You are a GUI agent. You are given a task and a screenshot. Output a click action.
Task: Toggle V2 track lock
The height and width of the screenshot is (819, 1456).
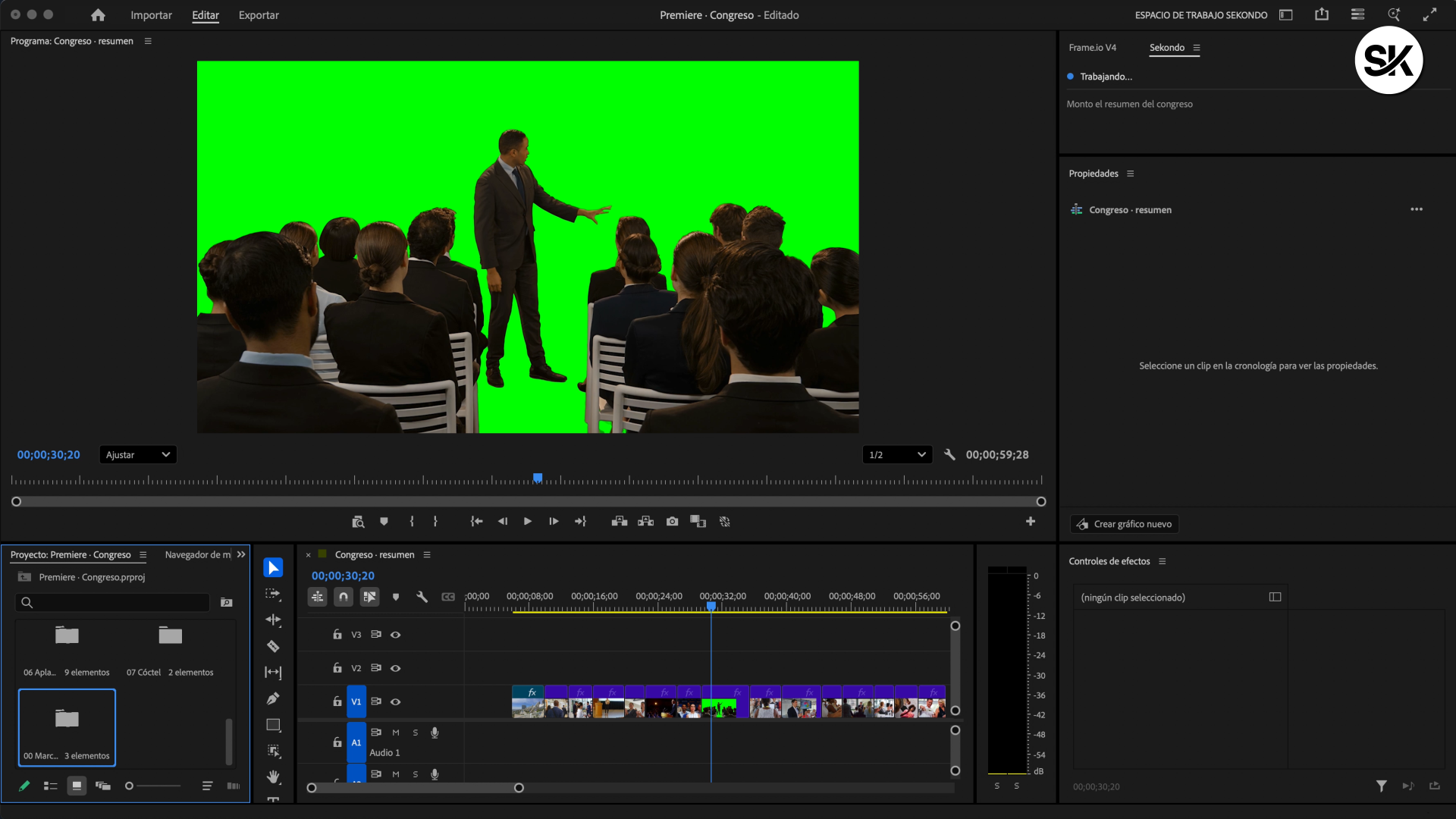tap(337, 668)
